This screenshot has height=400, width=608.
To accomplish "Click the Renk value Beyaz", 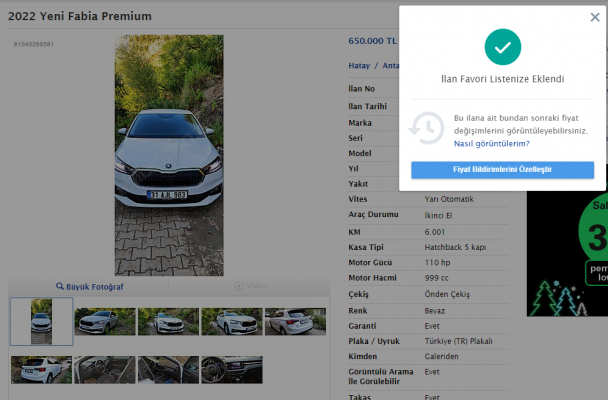I will (x=435, y=311).
